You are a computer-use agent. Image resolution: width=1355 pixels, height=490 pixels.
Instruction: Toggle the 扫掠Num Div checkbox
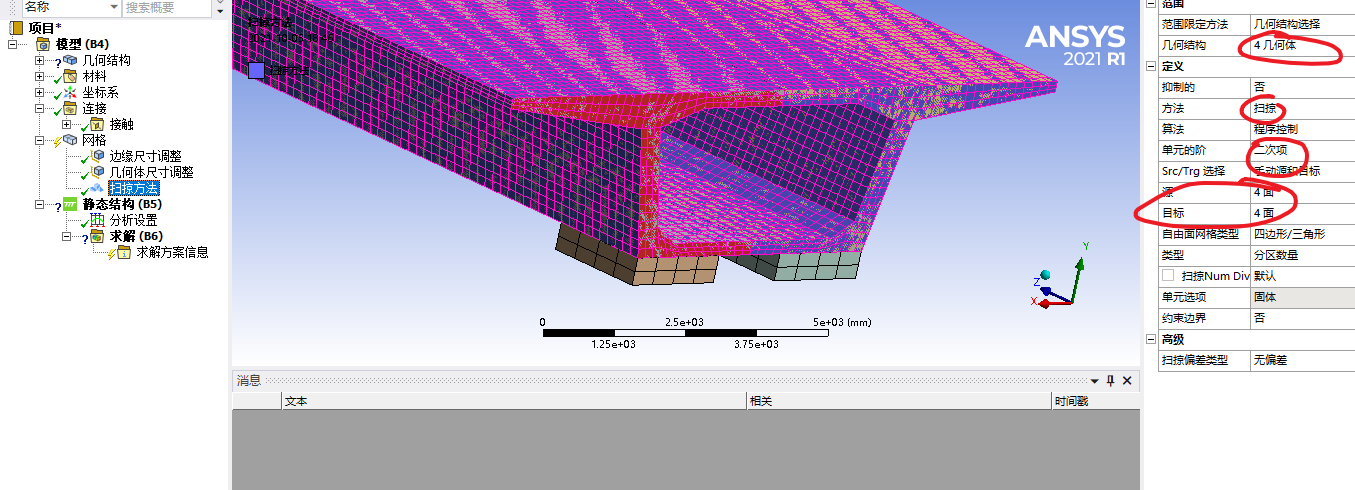tap(1168, 275)
